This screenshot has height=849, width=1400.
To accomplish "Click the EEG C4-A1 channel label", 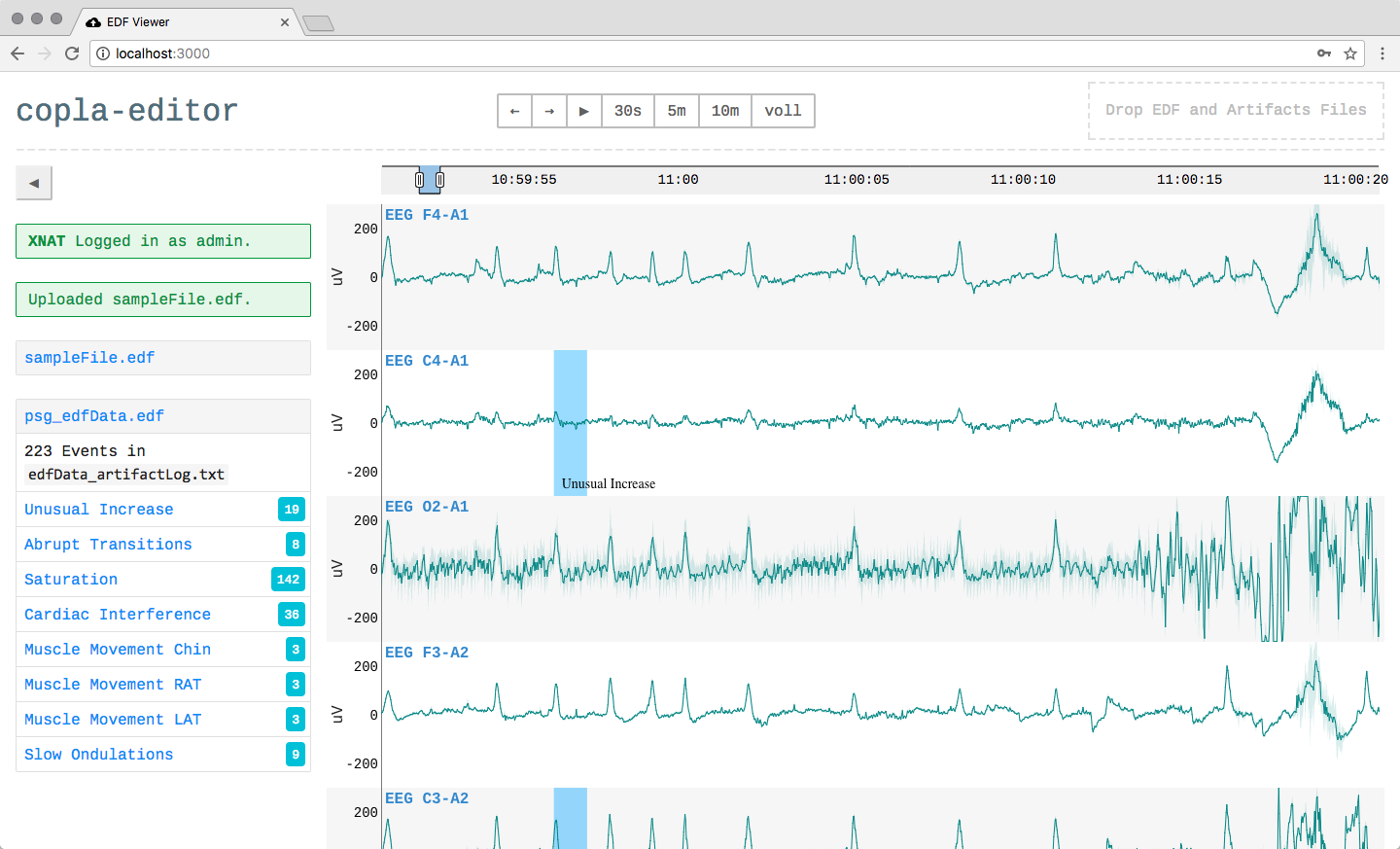I will pyautogui.click(x=427, y=361).
